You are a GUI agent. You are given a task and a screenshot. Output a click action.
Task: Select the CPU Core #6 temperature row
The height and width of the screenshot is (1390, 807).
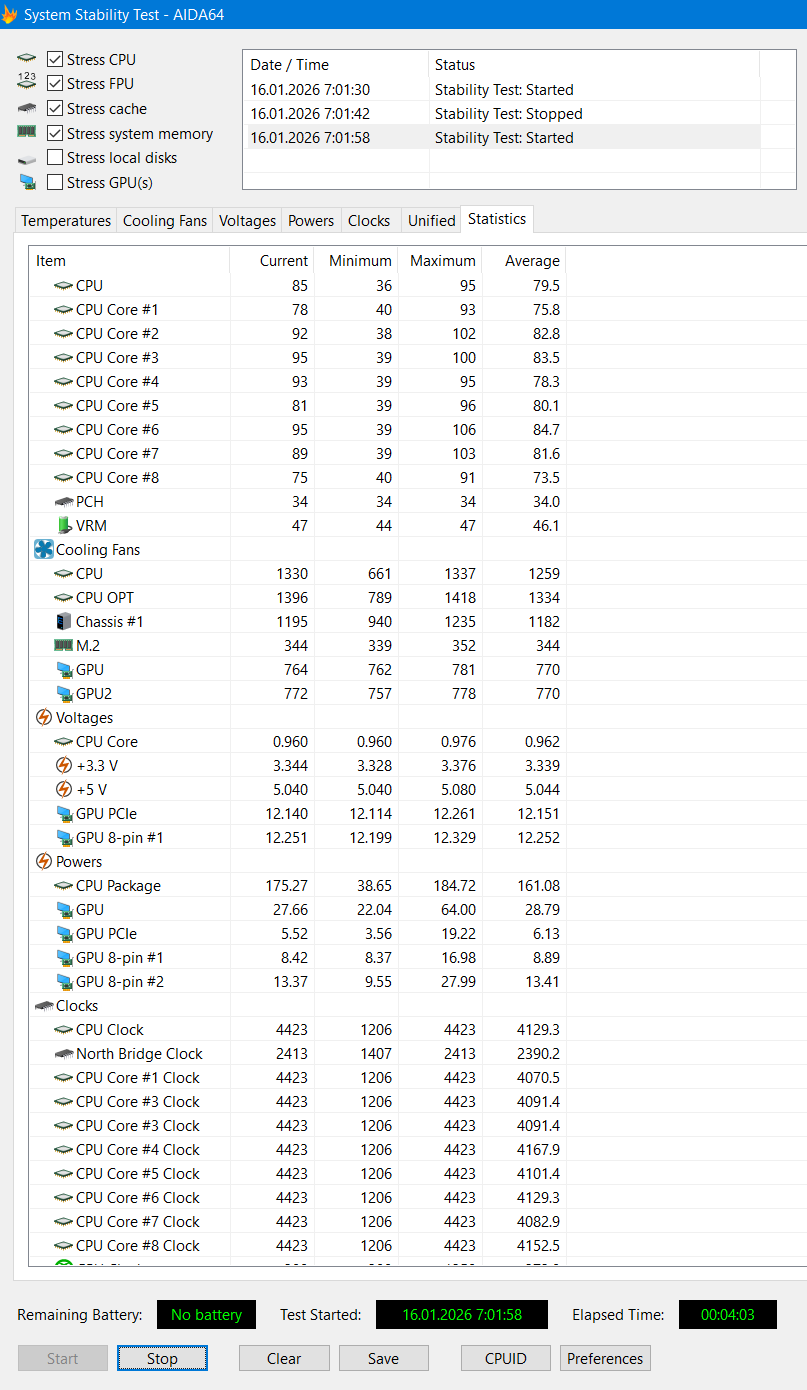point(298,429)
